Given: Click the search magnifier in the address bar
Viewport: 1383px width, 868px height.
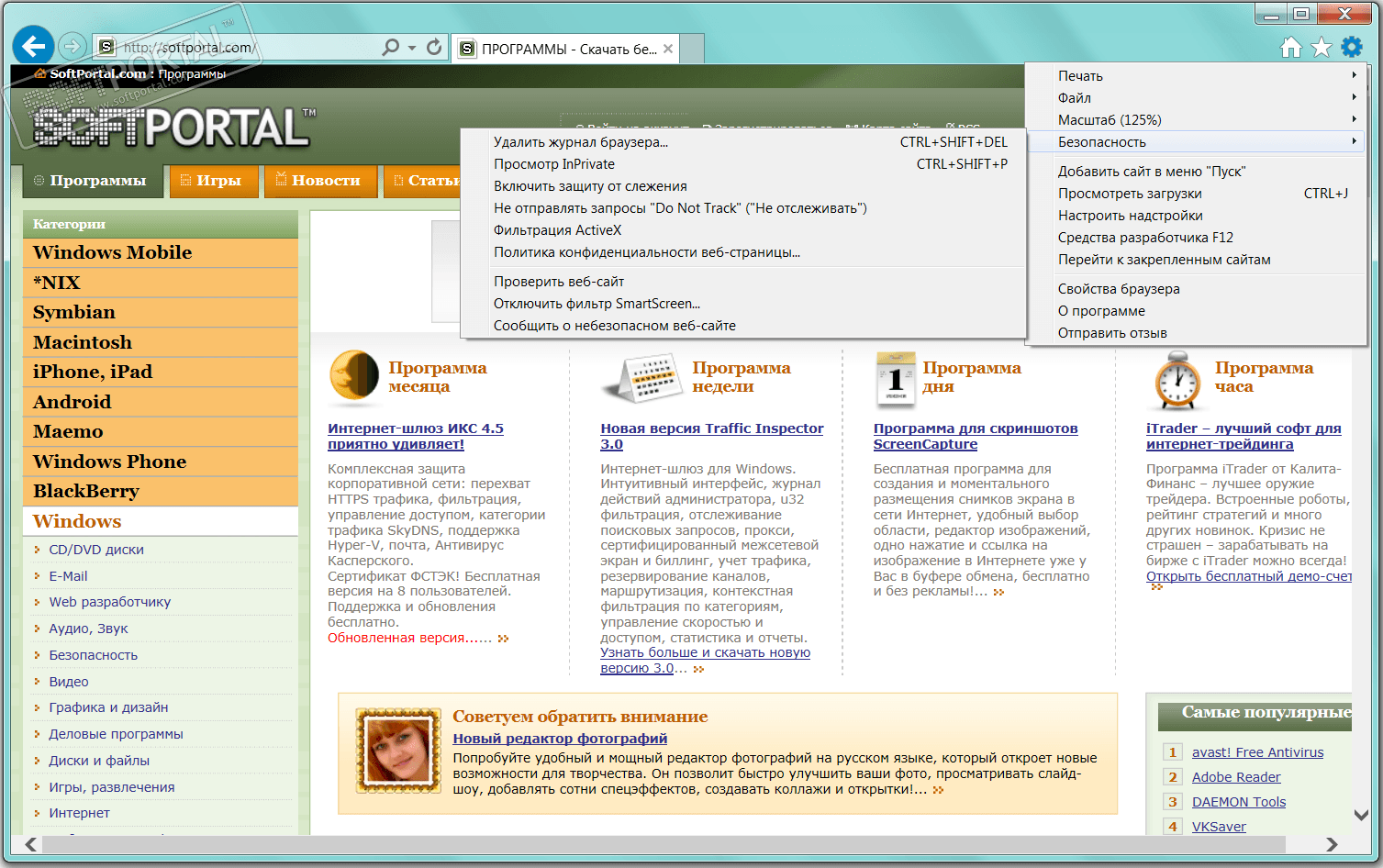Looking at the screenshot, I should [391, 47].
